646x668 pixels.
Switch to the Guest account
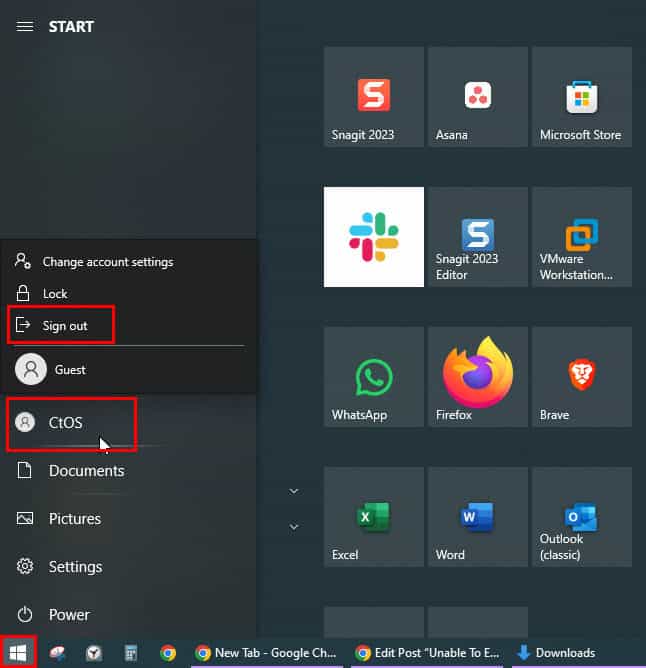coord(128,369)
